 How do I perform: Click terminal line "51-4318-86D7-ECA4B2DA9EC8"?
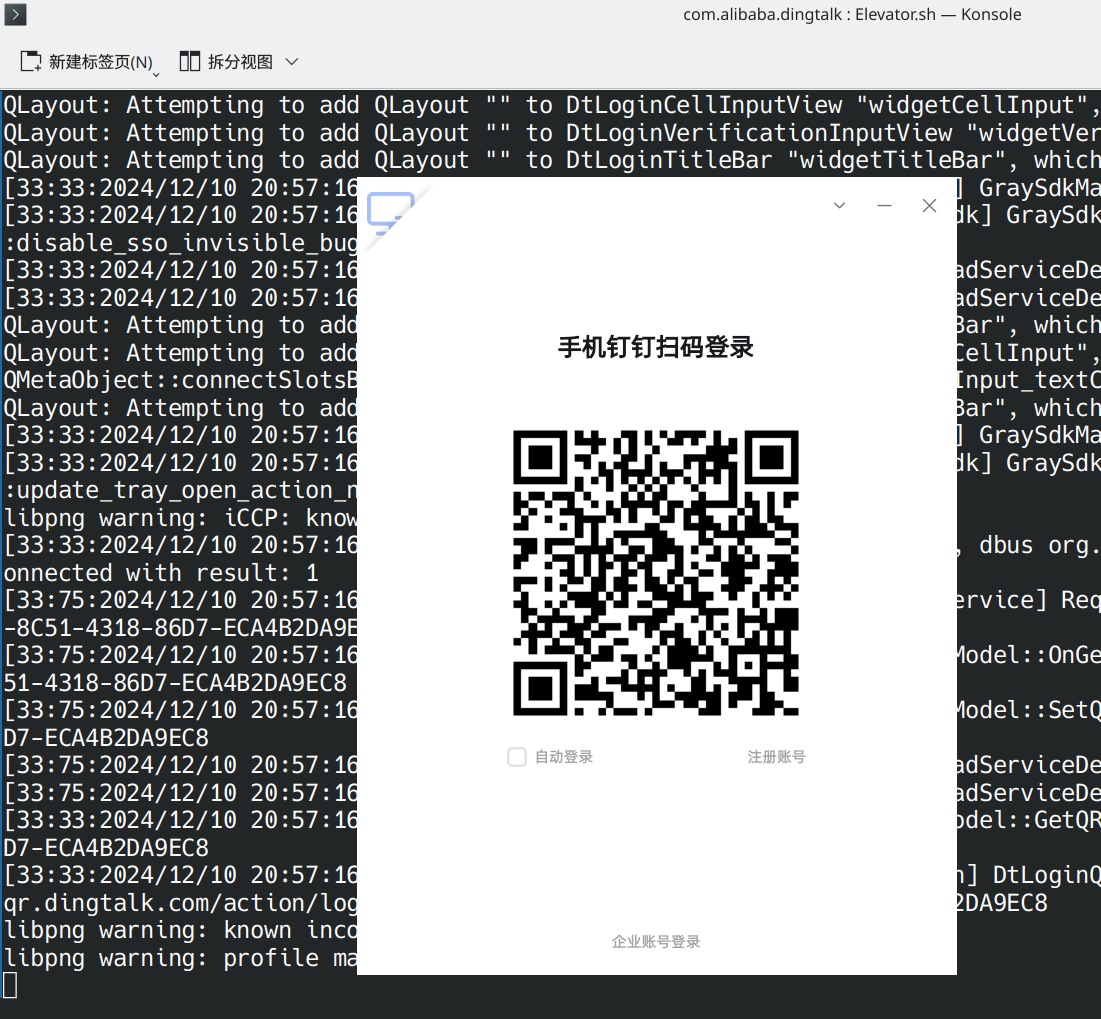[175, 683]
